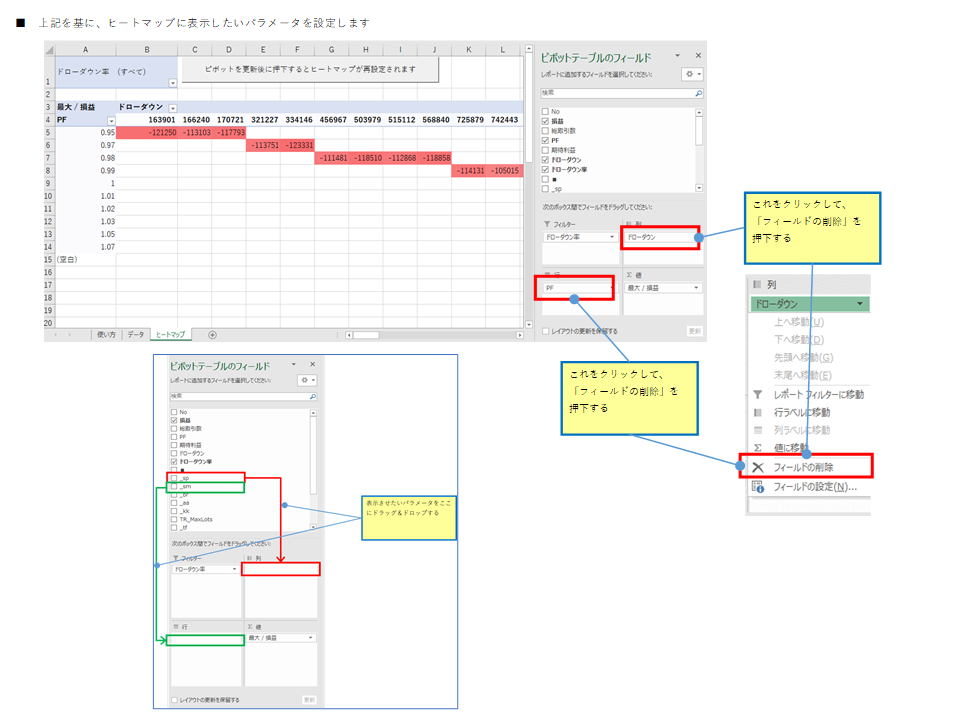The width and height of the screenshot is (960, 720).
Task: Open PF row label filter dropdown
Action: (x=111, y=121)
